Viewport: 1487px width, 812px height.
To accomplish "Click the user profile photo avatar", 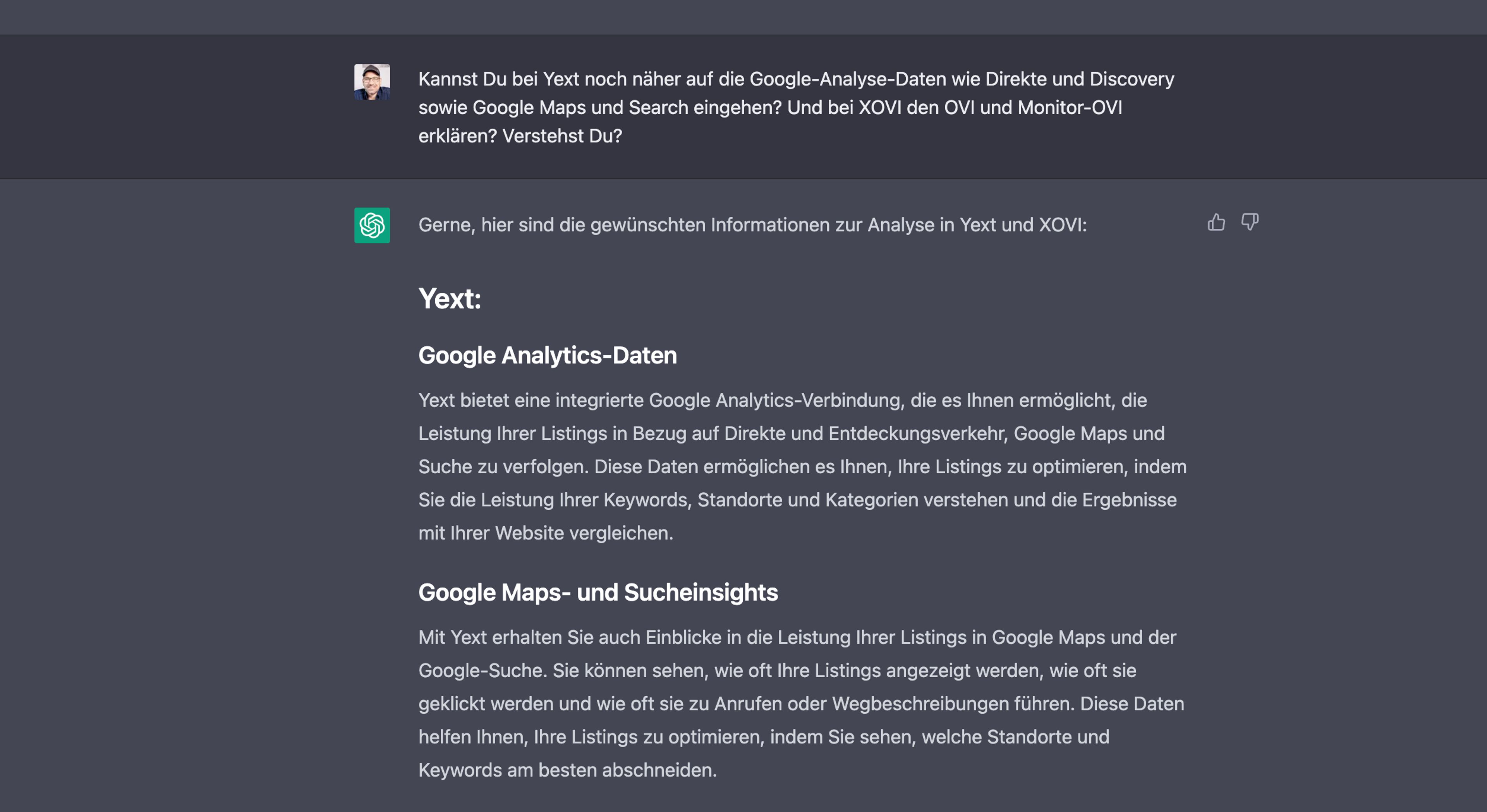I will pyautogui.click(x=372, y=82).
